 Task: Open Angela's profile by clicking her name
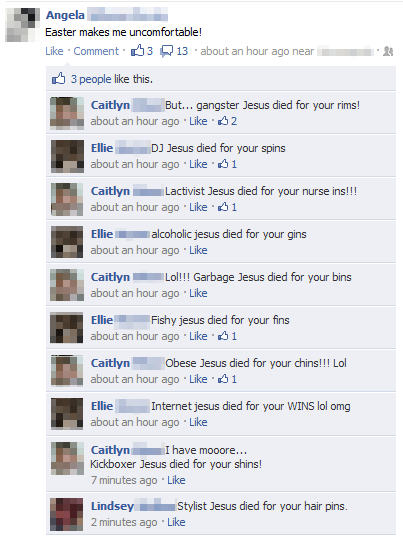[x=65, y=15]
